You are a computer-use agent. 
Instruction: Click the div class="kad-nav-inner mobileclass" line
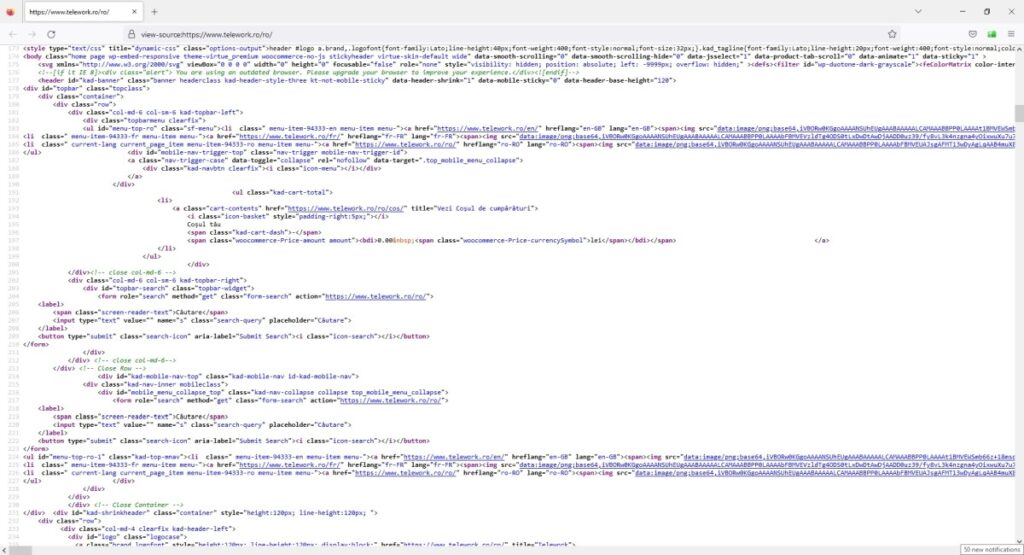tap(155, 385)
